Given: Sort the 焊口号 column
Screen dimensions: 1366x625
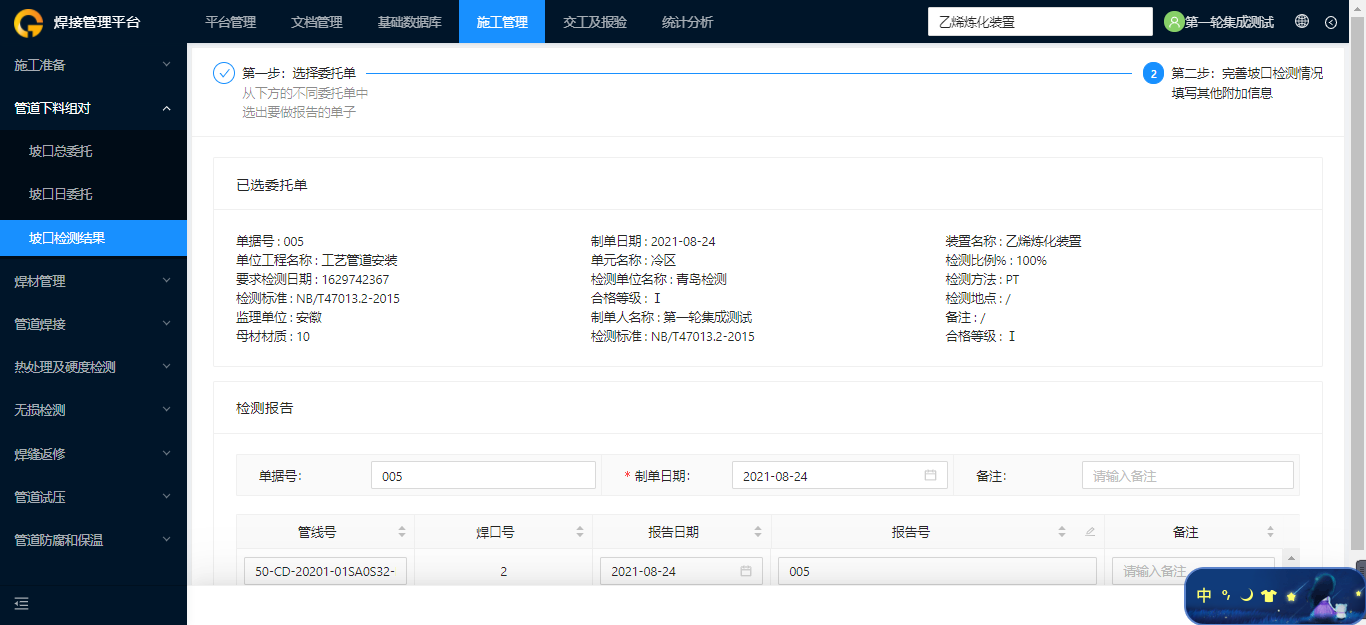Looking at the screenshot, I should pos(580,532).
